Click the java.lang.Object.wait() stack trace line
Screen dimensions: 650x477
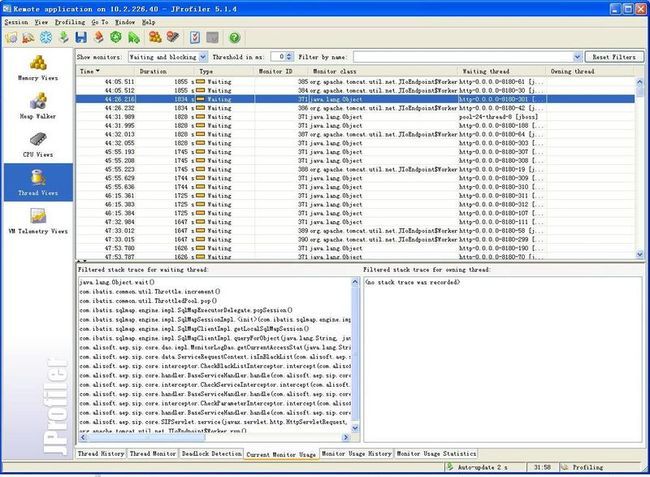[x=116, y=282]
